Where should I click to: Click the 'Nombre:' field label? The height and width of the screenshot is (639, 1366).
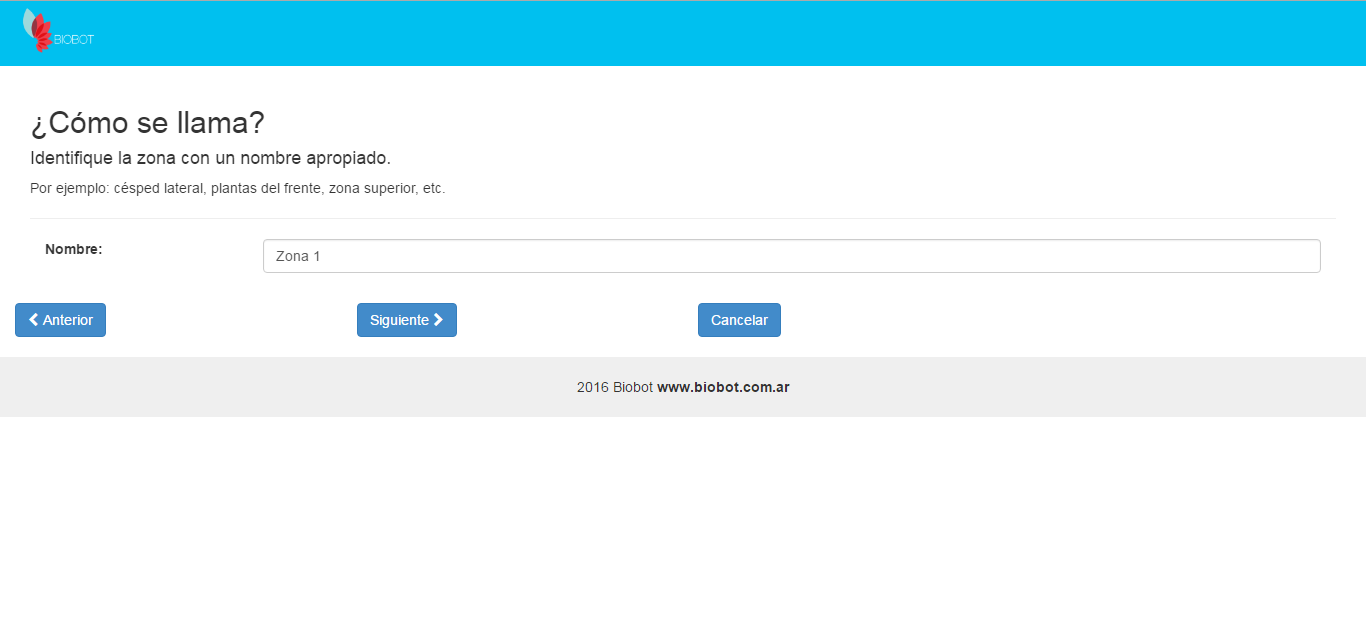click(x=74, y=249)
